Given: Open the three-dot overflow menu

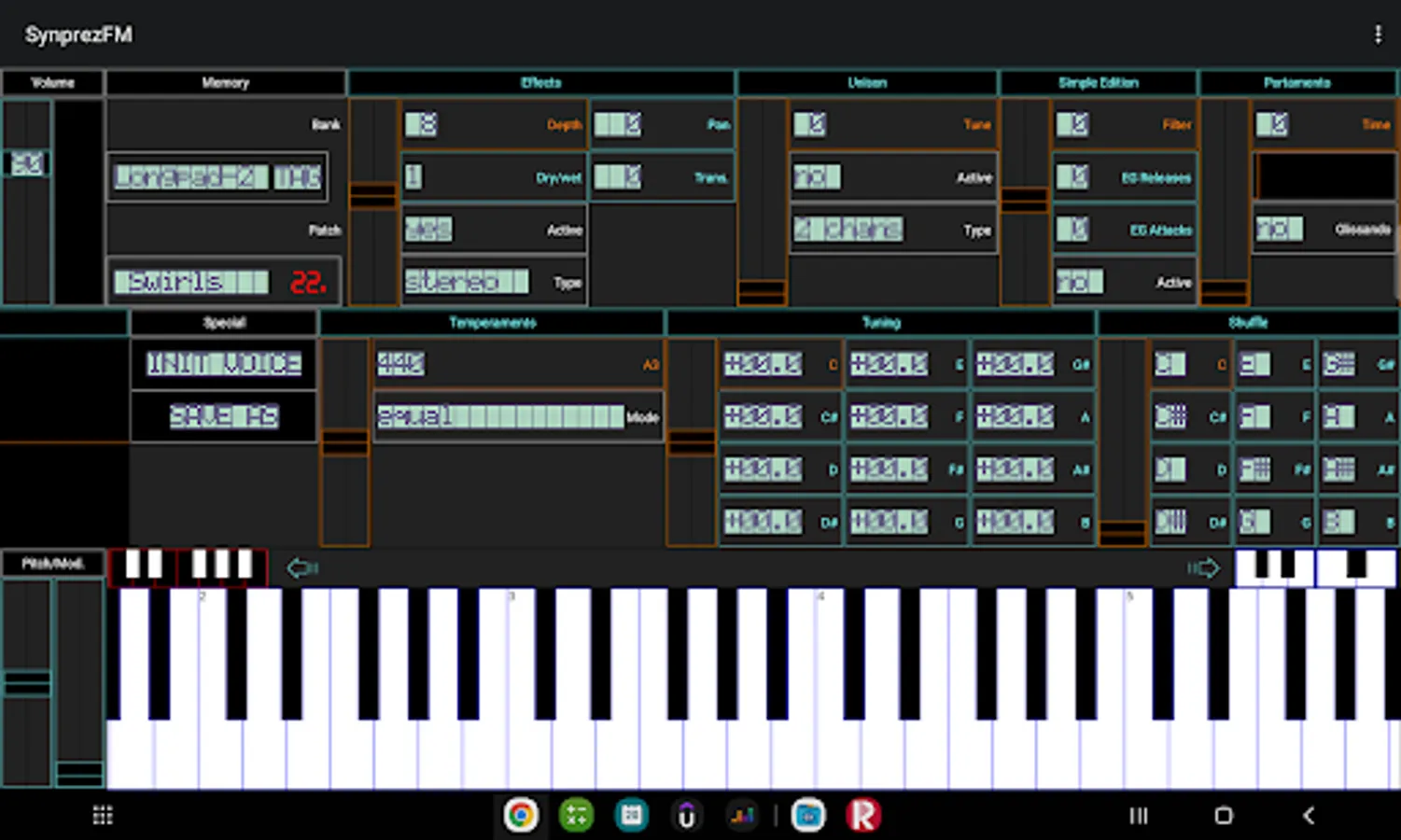Looking at the screenshot, I should click(x=1377, y=35).
